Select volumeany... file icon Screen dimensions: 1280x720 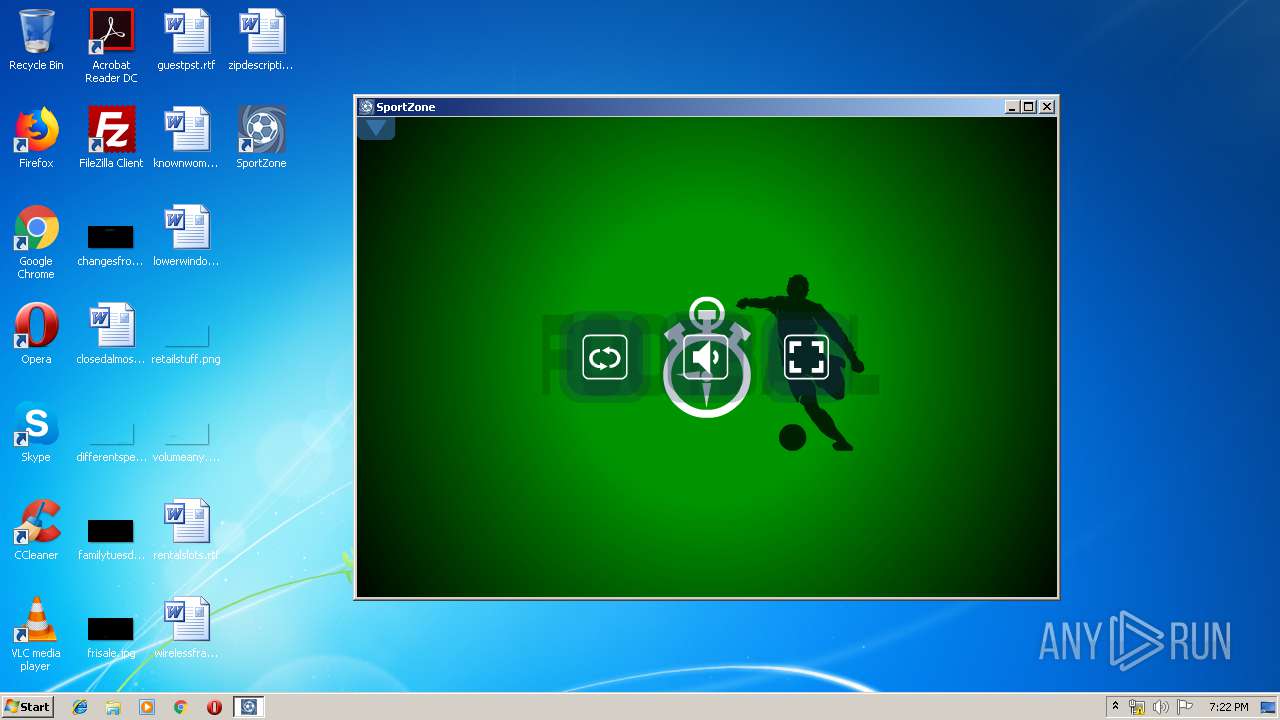coord(186,440)
